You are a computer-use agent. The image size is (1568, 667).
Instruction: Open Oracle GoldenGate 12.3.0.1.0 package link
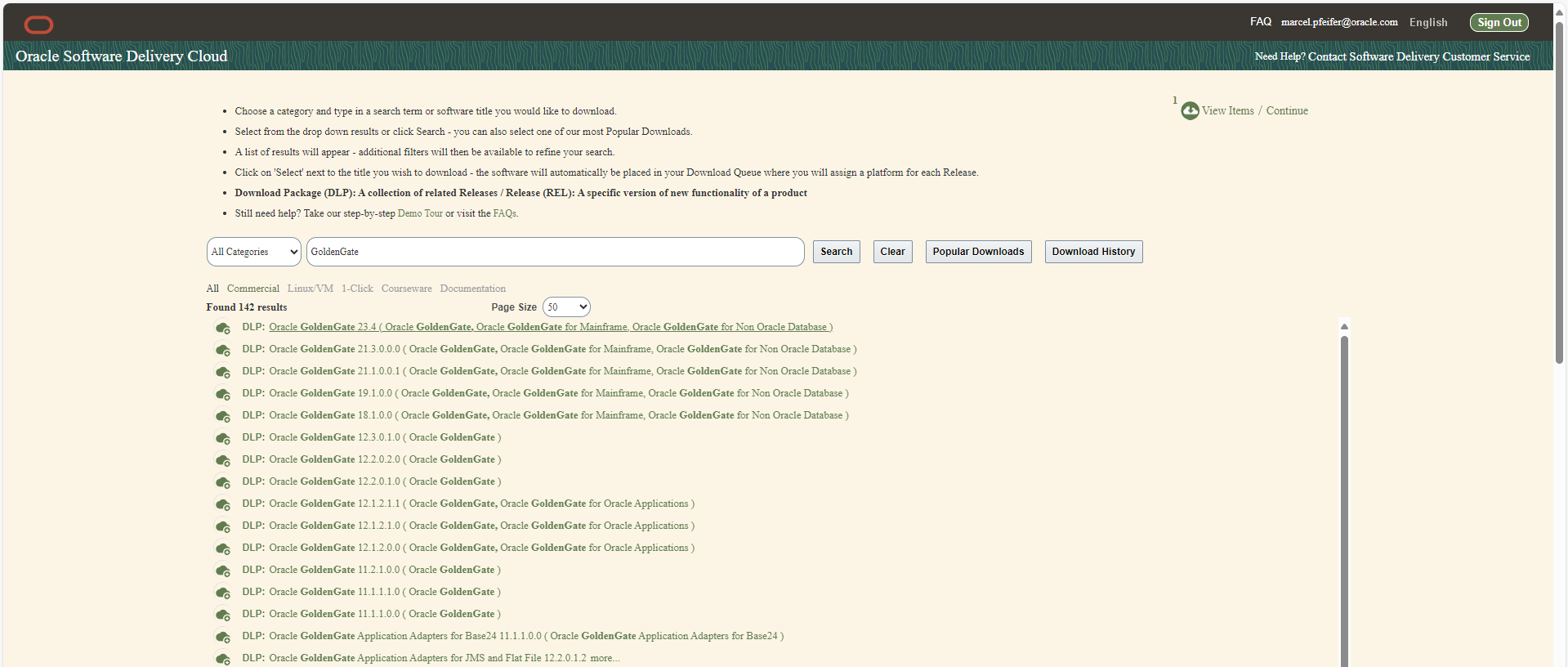tap(385, 437)
